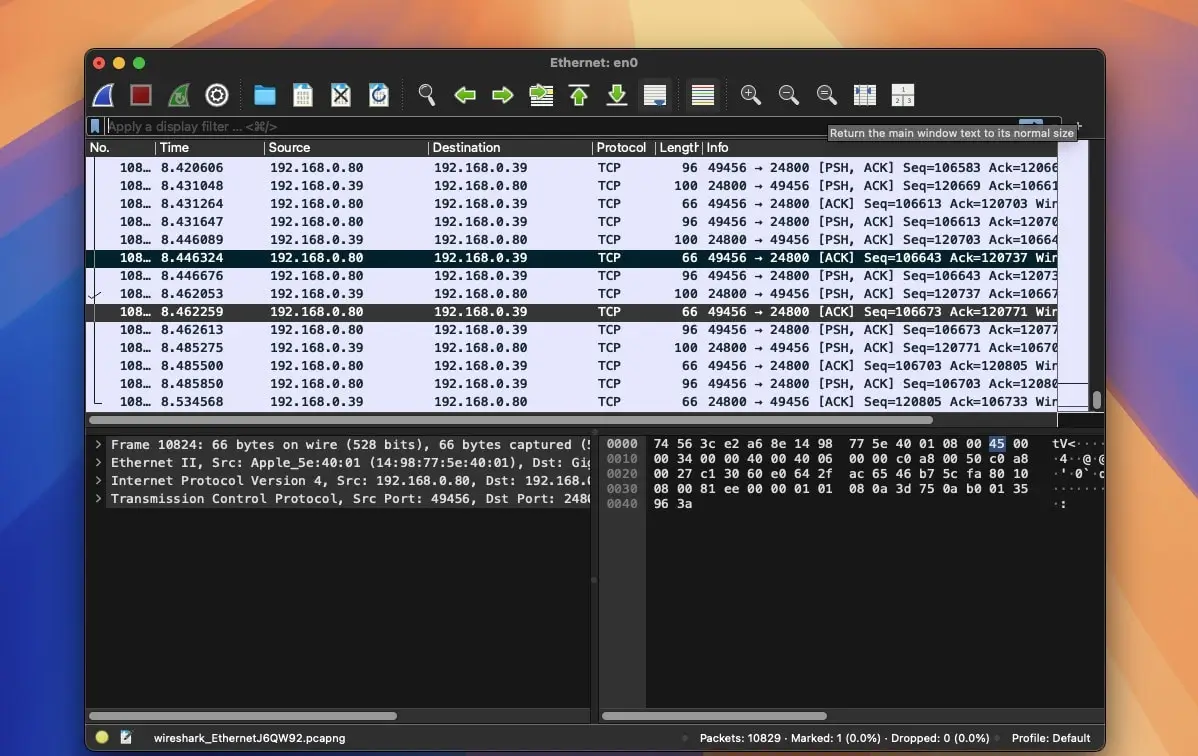This screenshot has height=756, width=1198.
Task: Toggle auto-scroll to last packet during capture
Action: [655, 96]
